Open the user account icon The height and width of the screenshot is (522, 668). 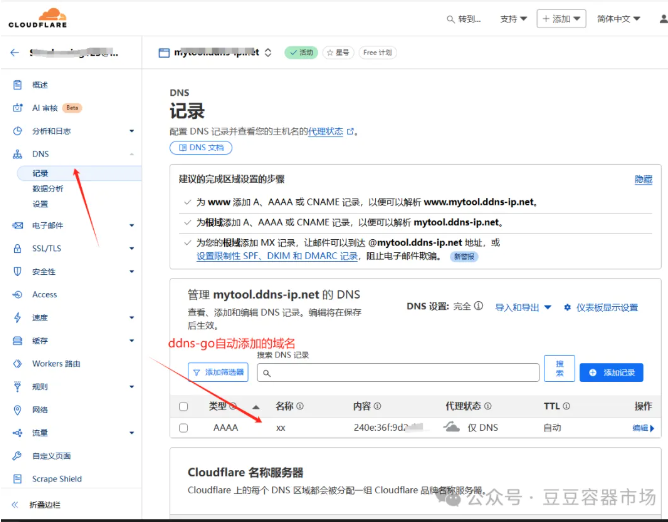664,19
